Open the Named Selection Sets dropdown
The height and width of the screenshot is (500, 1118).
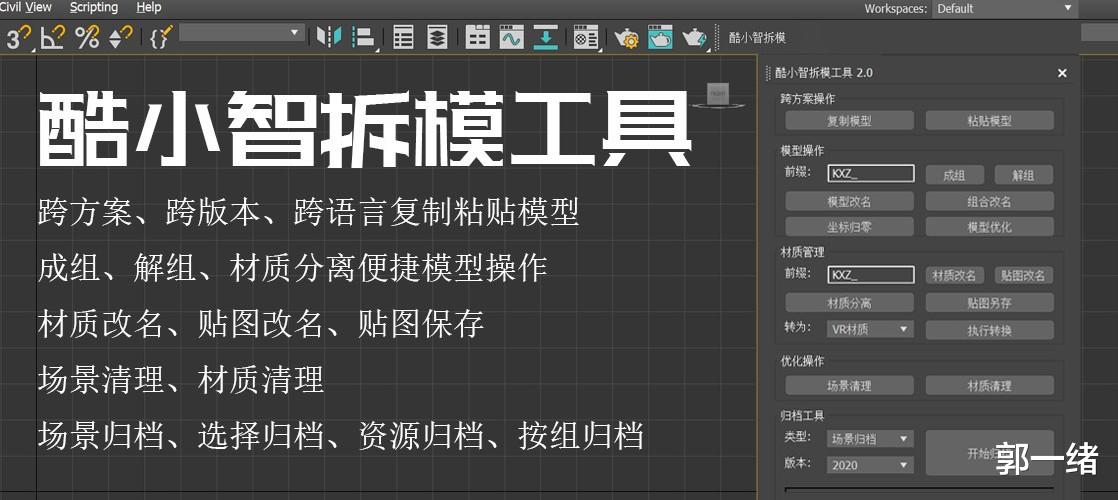(x=241, y=34)
